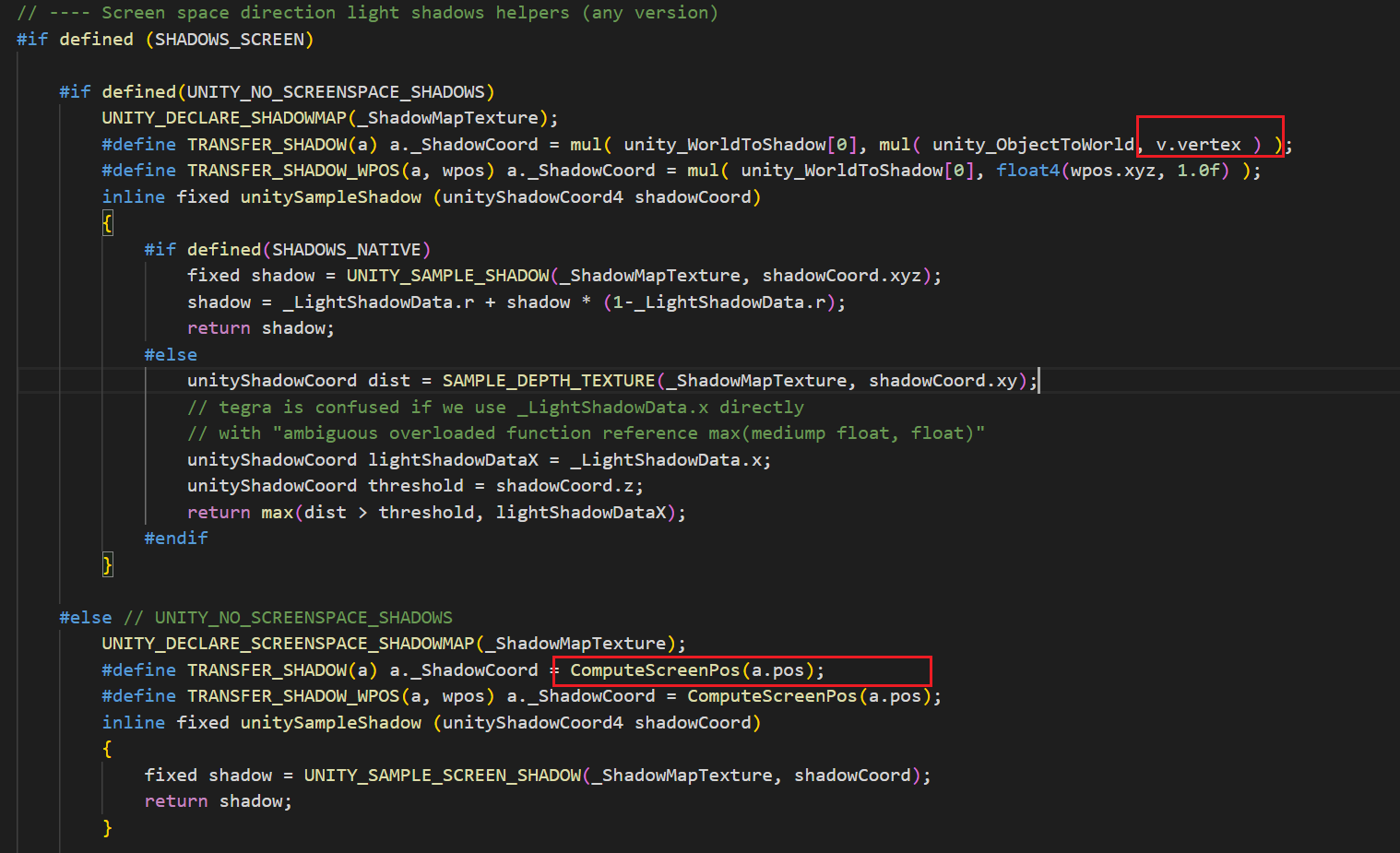This screenshot has height=853, width=1400.
Task: Click the return max(dist > threshold) statement
Action: click(x=435, y=513)
